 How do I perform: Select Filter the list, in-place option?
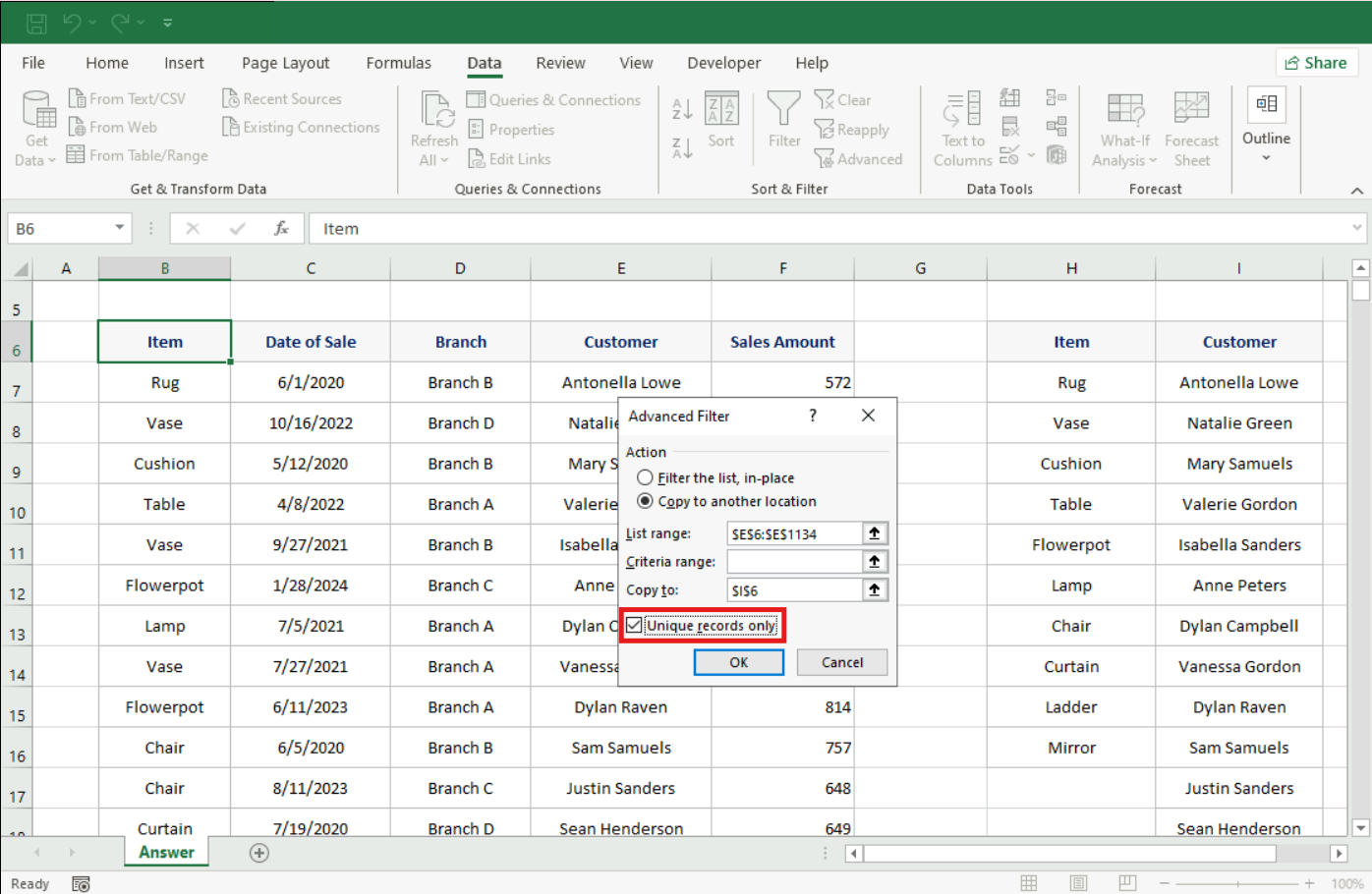(x=645, y=477)
